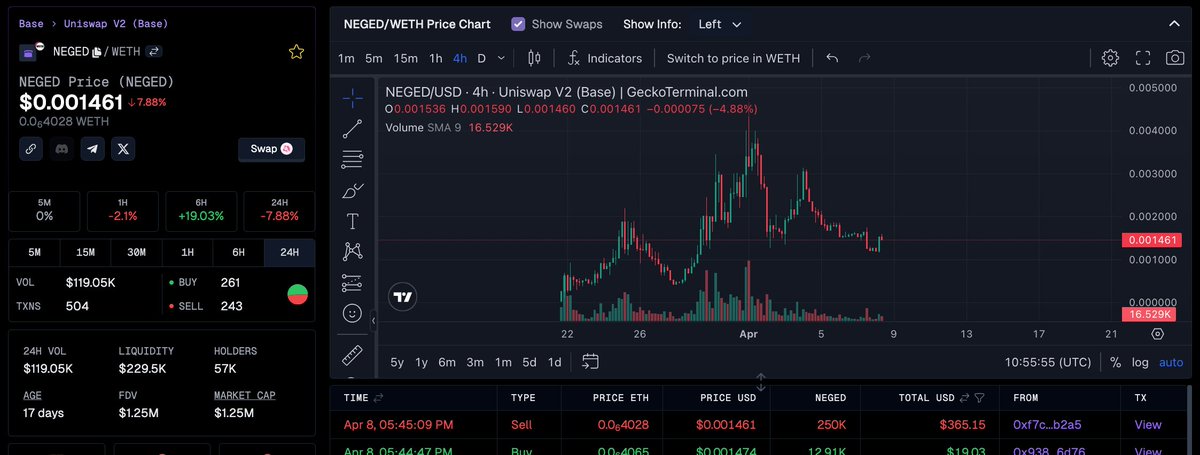Image resolution: width=1200 pixels, height=455 pixels.
Task: Redo the chart action
Action: coord(865,58)
